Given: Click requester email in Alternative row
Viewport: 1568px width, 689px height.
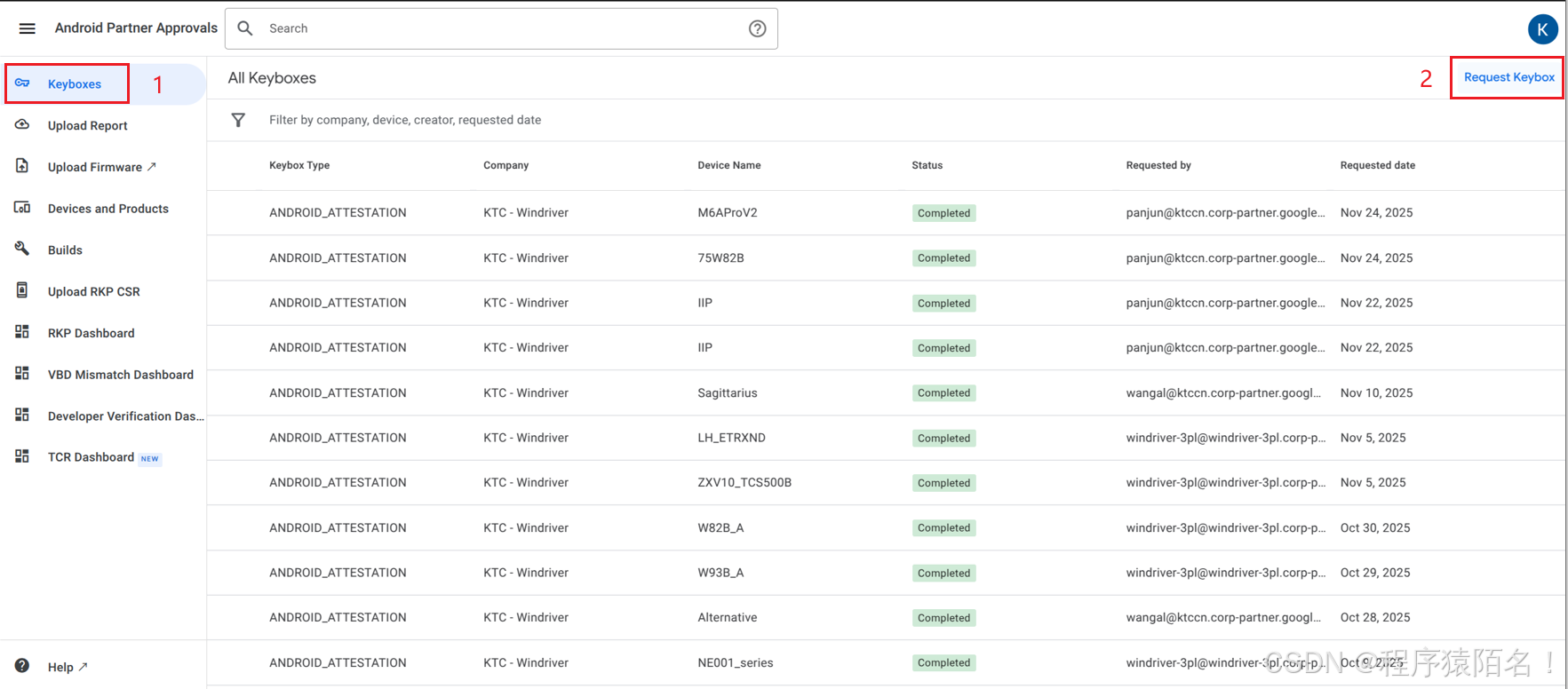Looking at the screenshot, I should (1223, 618).
